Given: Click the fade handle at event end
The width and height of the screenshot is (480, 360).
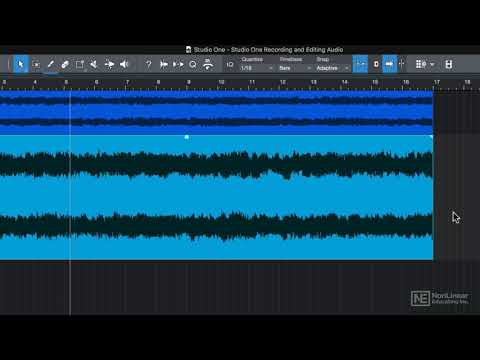Looking at the screenshot, I should [x=431, y=137].
